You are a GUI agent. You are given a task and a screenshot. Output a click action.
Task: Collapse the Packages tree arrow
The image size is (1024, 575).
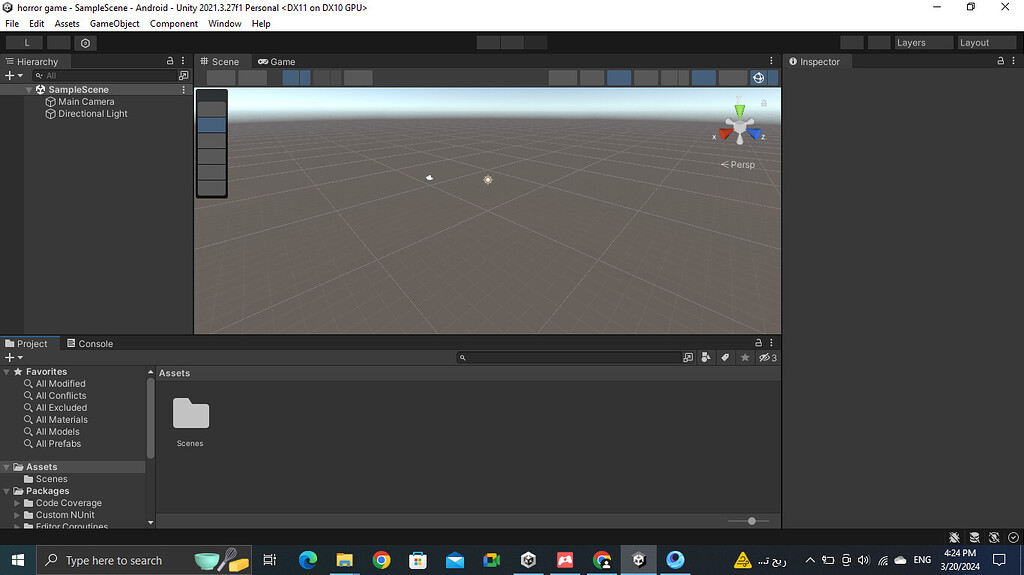(7, 491)
